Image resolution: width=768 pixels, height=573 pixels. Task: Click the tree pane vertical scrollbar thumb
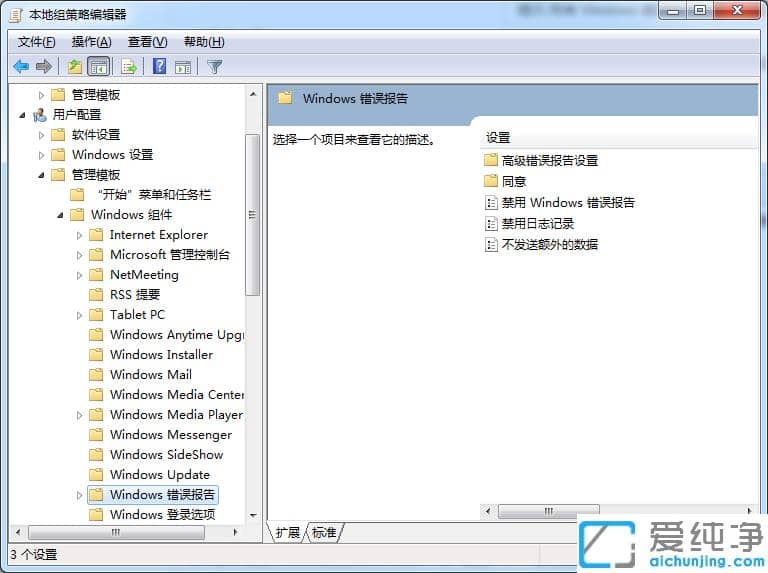point(253,215)
